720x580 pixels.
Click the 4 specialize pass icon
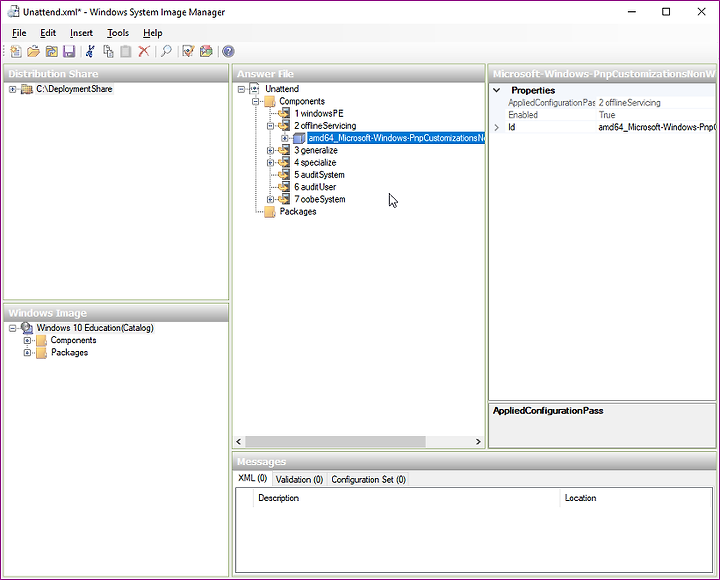tap(285, 162)
